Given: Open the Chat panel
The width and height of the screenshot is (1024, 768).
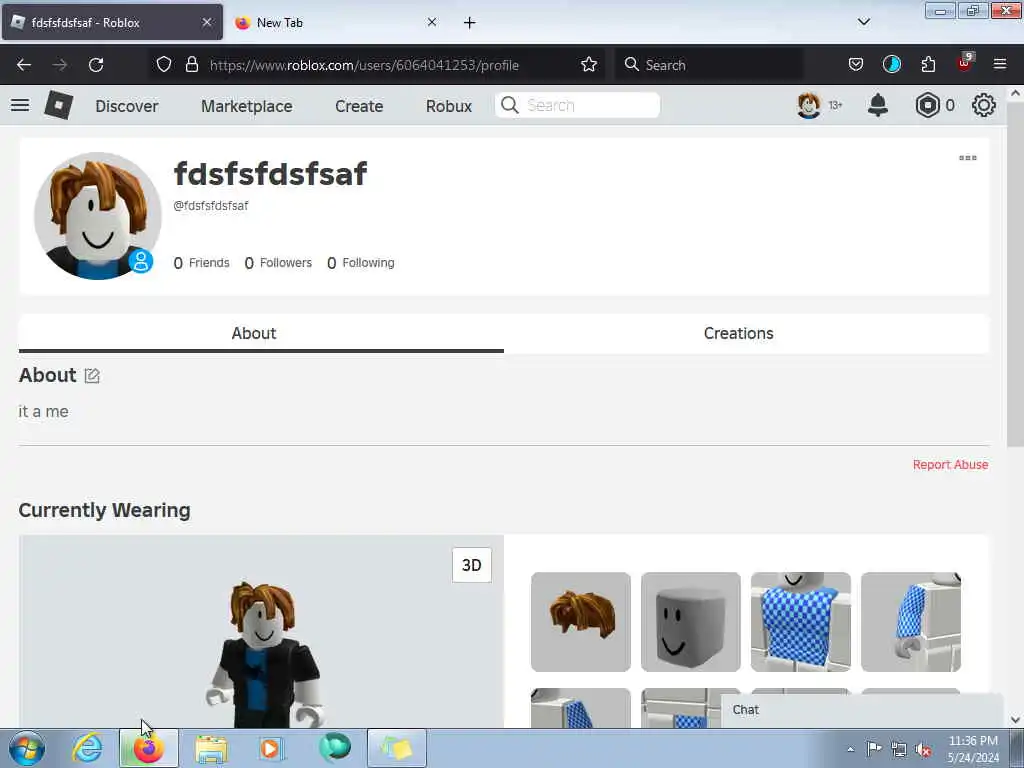Looking at the screenshot, I should coord(862,710).
